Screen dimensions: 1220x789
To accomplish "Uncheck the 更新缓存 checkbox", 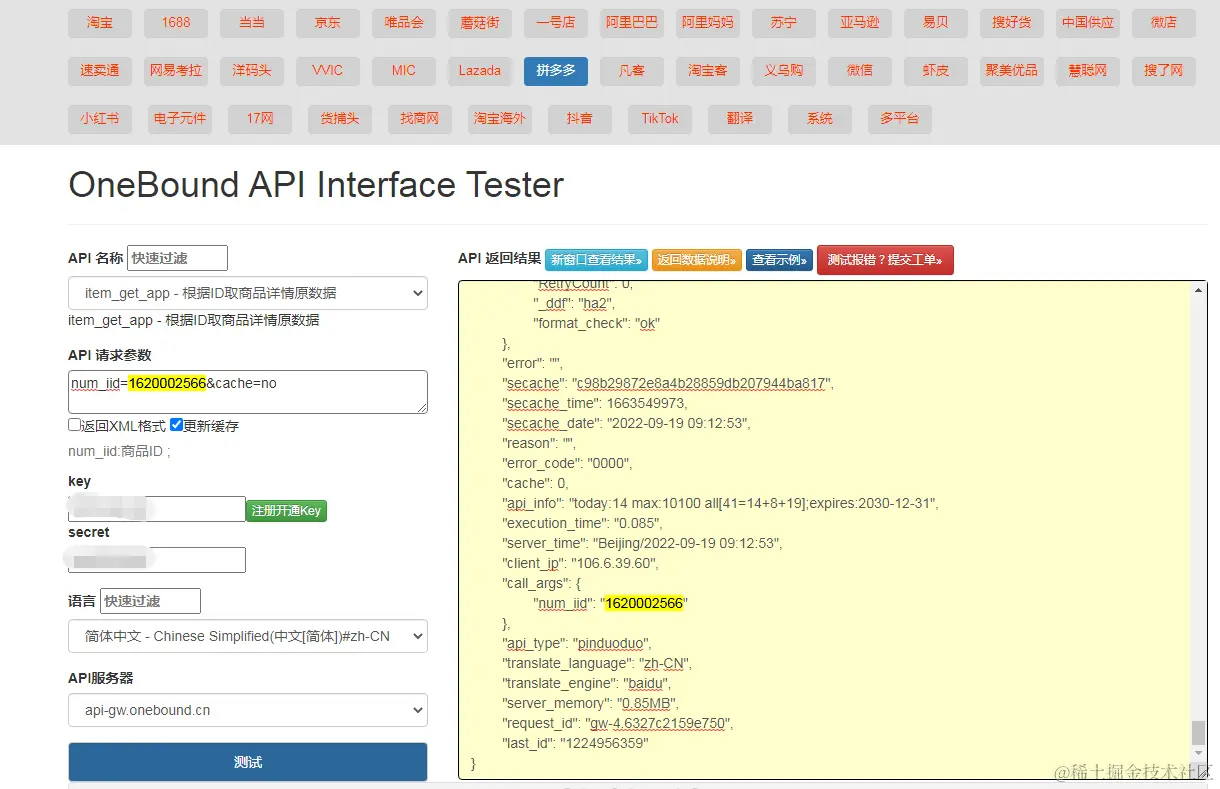I will [x=177, y=425].
